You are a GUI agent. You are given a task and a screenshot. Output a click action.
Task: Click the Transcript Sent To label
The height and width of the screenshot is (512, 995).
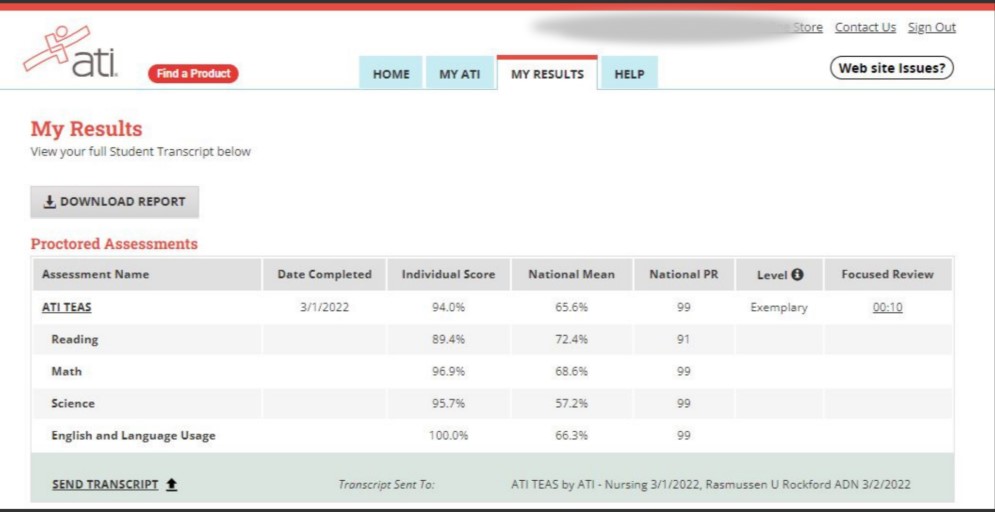coord(386,485)
